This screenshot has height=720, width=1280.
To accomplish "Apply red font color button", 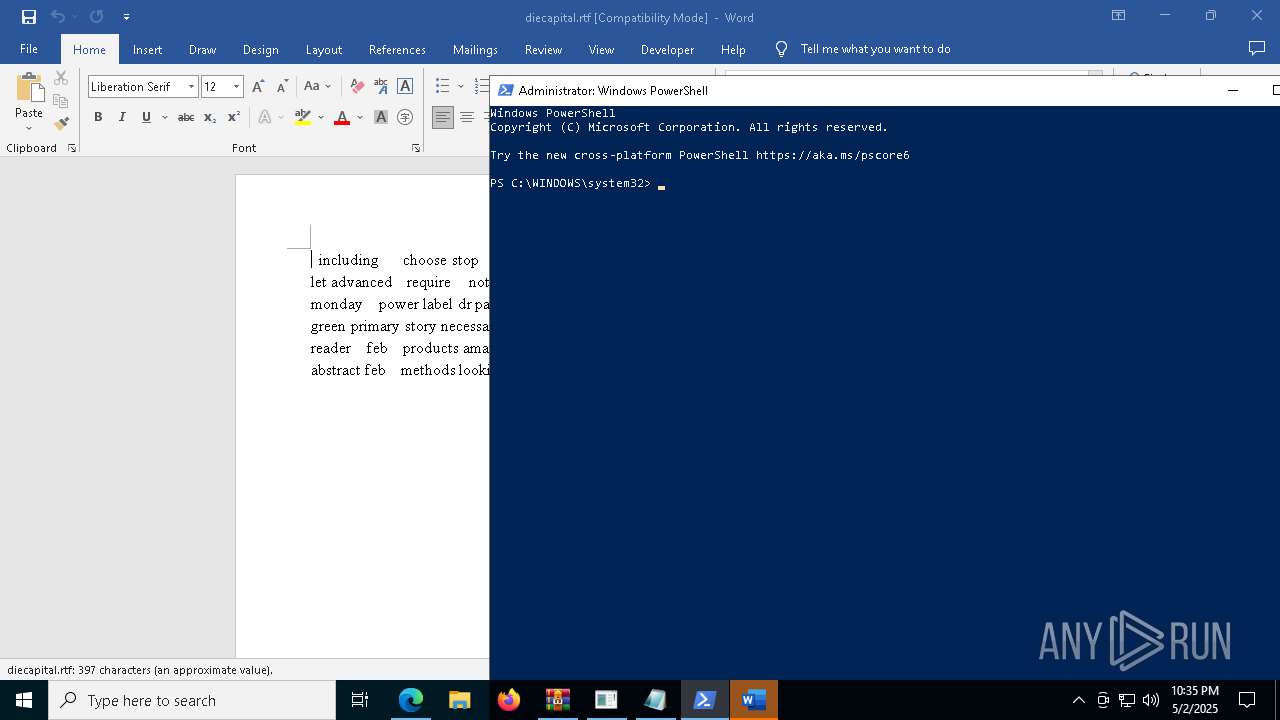I will (342, 117).
